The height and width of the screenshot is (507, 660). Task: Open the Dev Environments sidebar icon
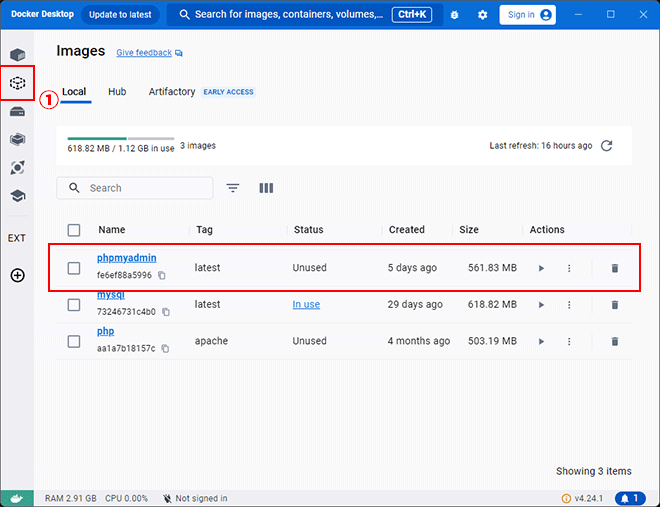(17, 139)
